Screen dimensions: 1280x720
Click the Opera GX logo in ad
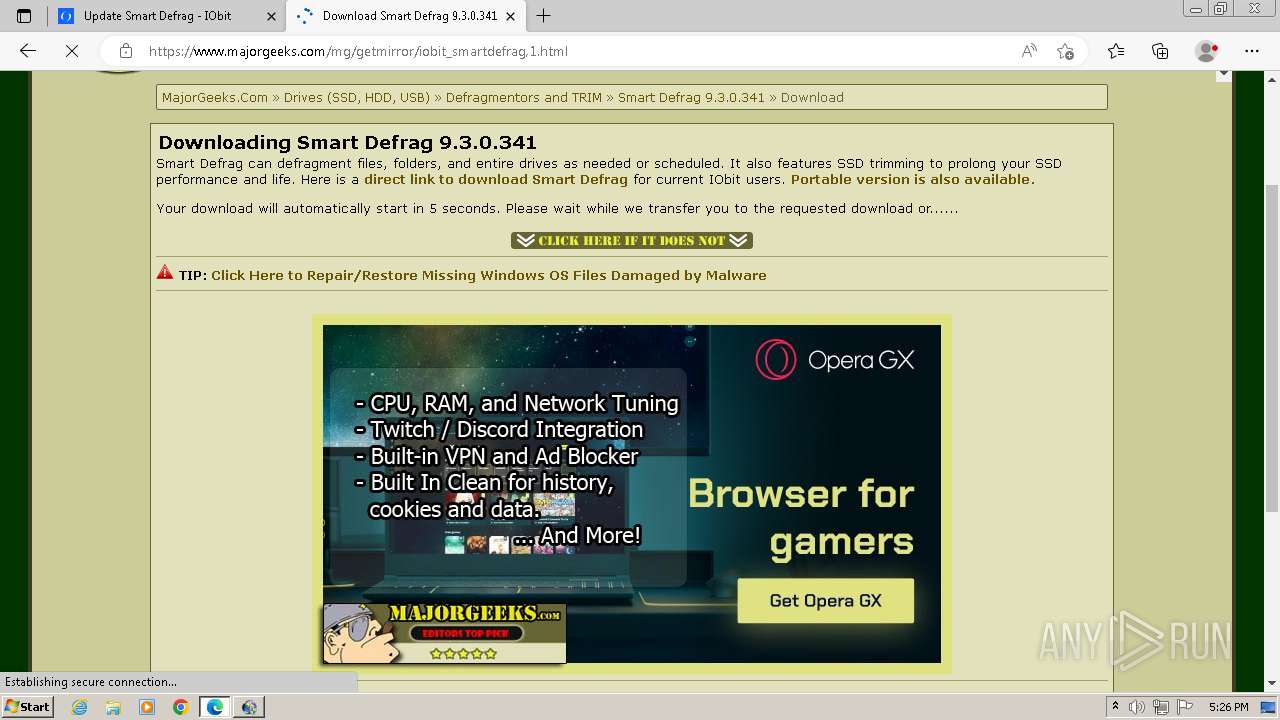[x=835, y=360]
